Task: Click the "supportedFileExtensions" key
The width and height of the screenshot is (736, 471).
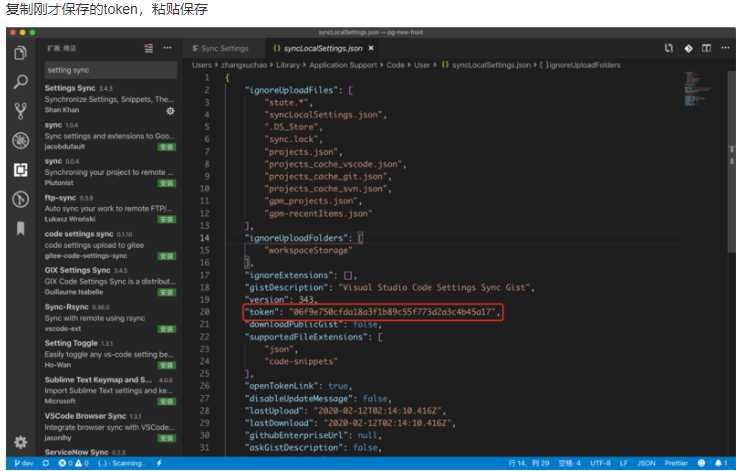Action: tap(308, 337)
